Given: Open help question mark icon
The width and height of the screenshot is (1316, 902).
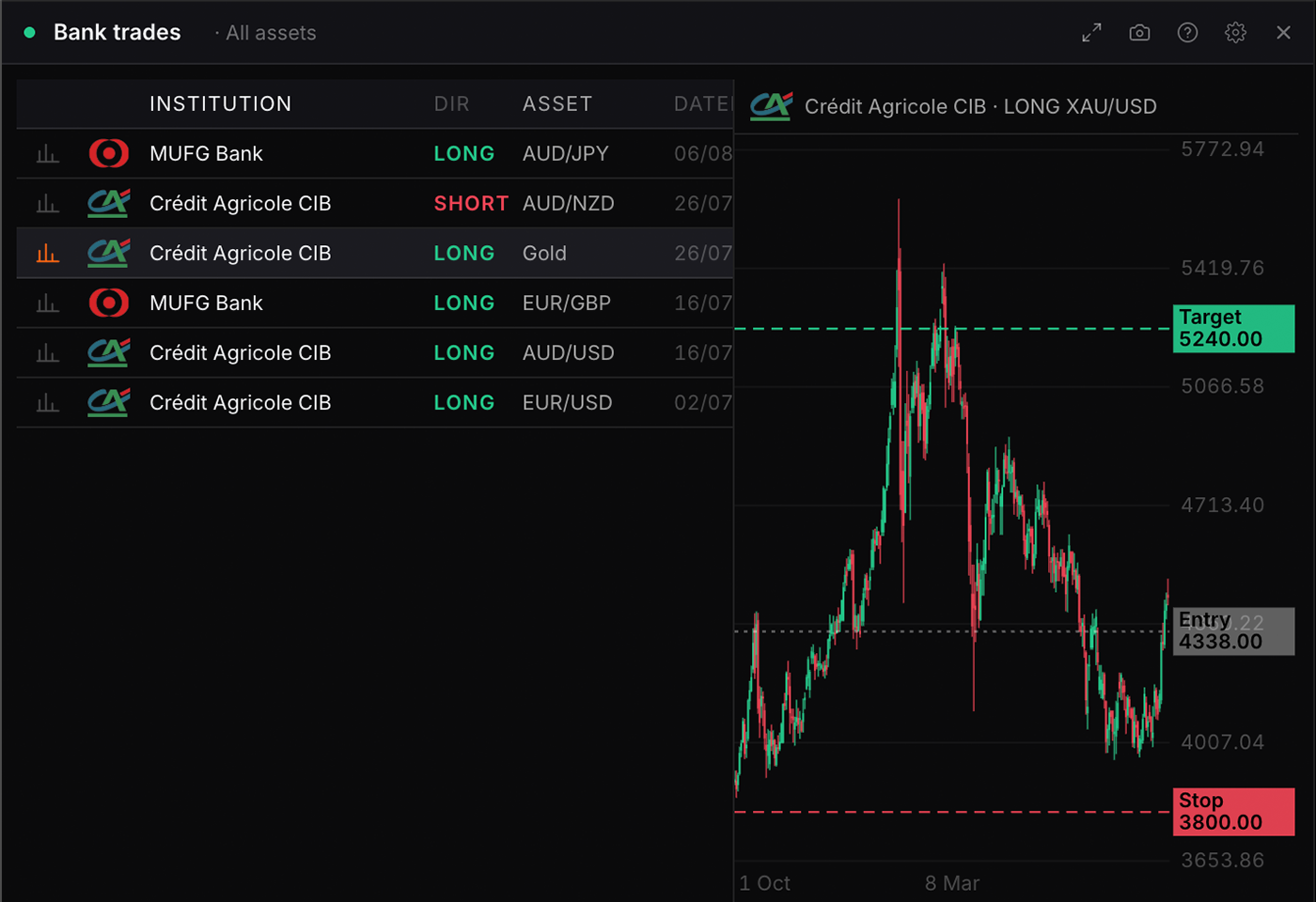Looking at the screenshot, I should click(1187, 33).
